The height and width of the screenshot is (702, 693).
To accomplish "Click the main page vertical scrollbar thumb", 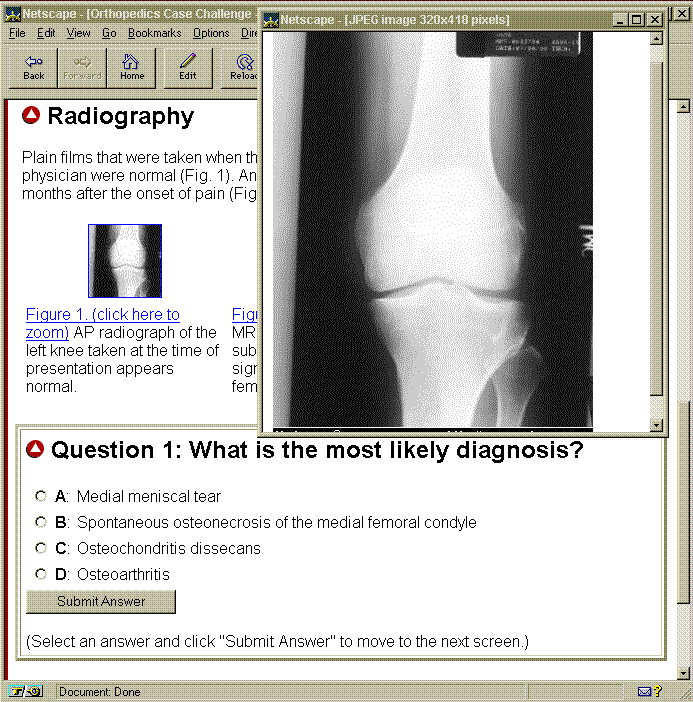I will 683,503.
